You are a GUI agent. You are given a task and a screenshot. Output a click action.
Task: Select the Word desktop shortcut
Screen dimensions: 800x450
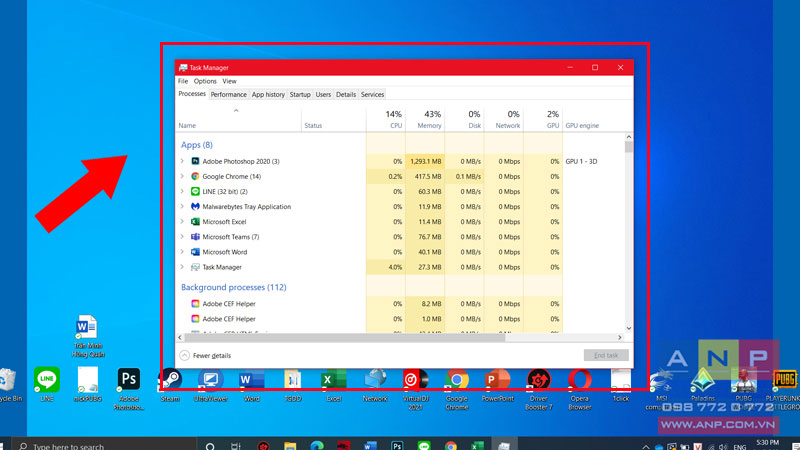click(x=252, y=385)
